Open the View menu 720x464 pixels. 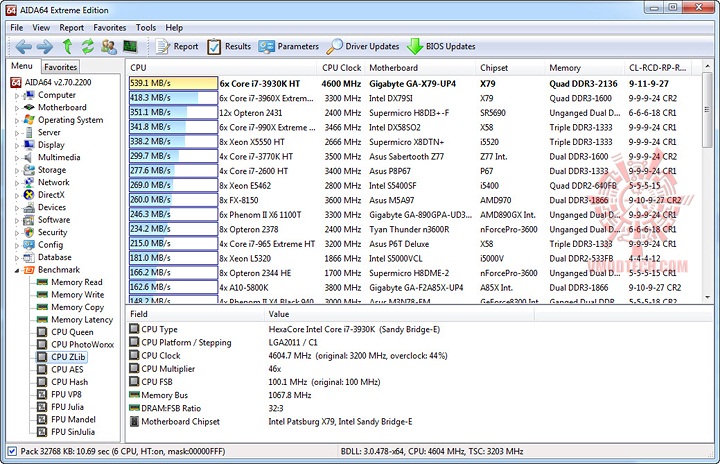(x=41, y=28)
